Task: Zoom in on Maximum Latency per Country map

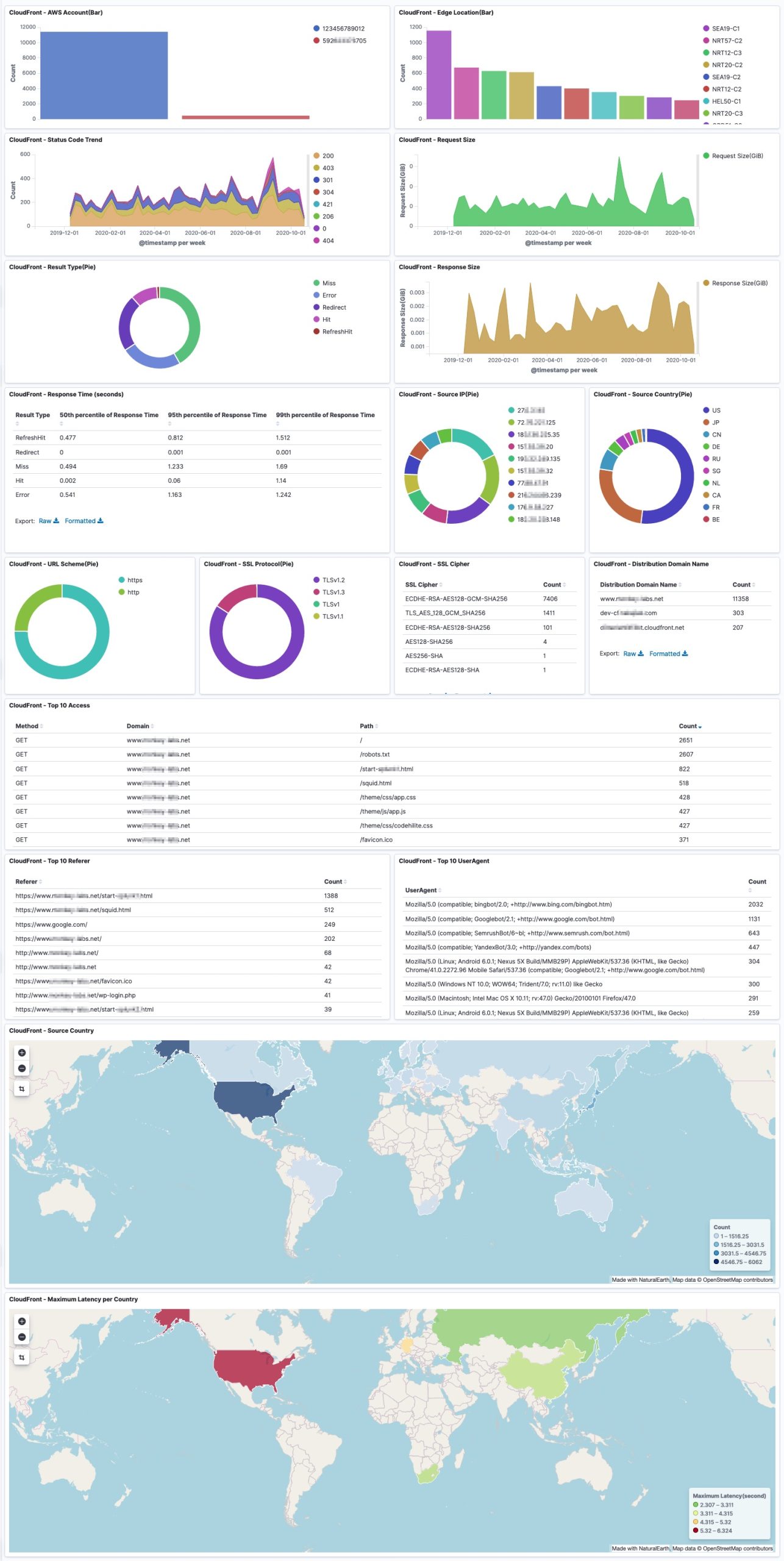Action: (22, 1321)
